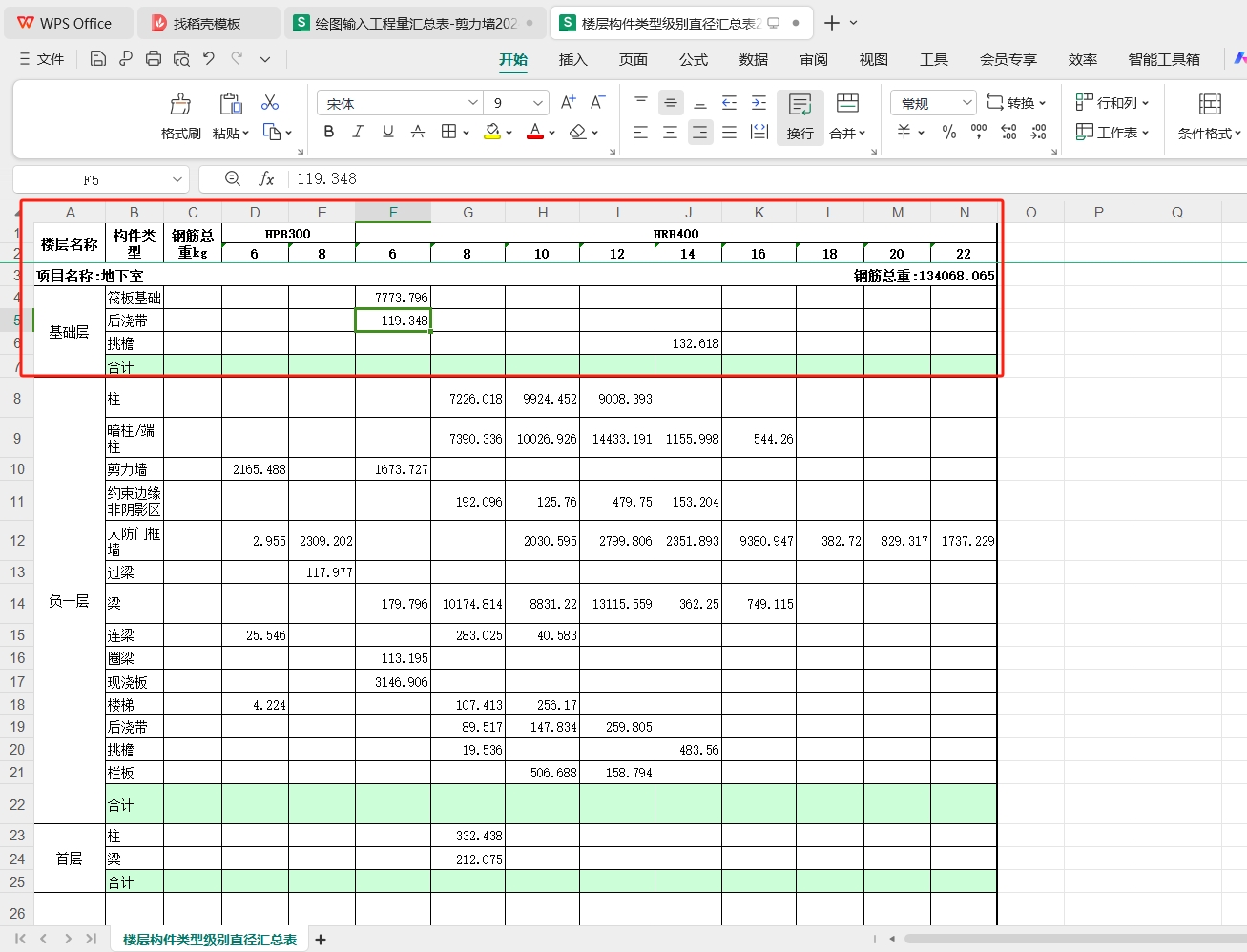
Task: Switch to the Data (数据) tab
Action: click(x=753, y=59)
